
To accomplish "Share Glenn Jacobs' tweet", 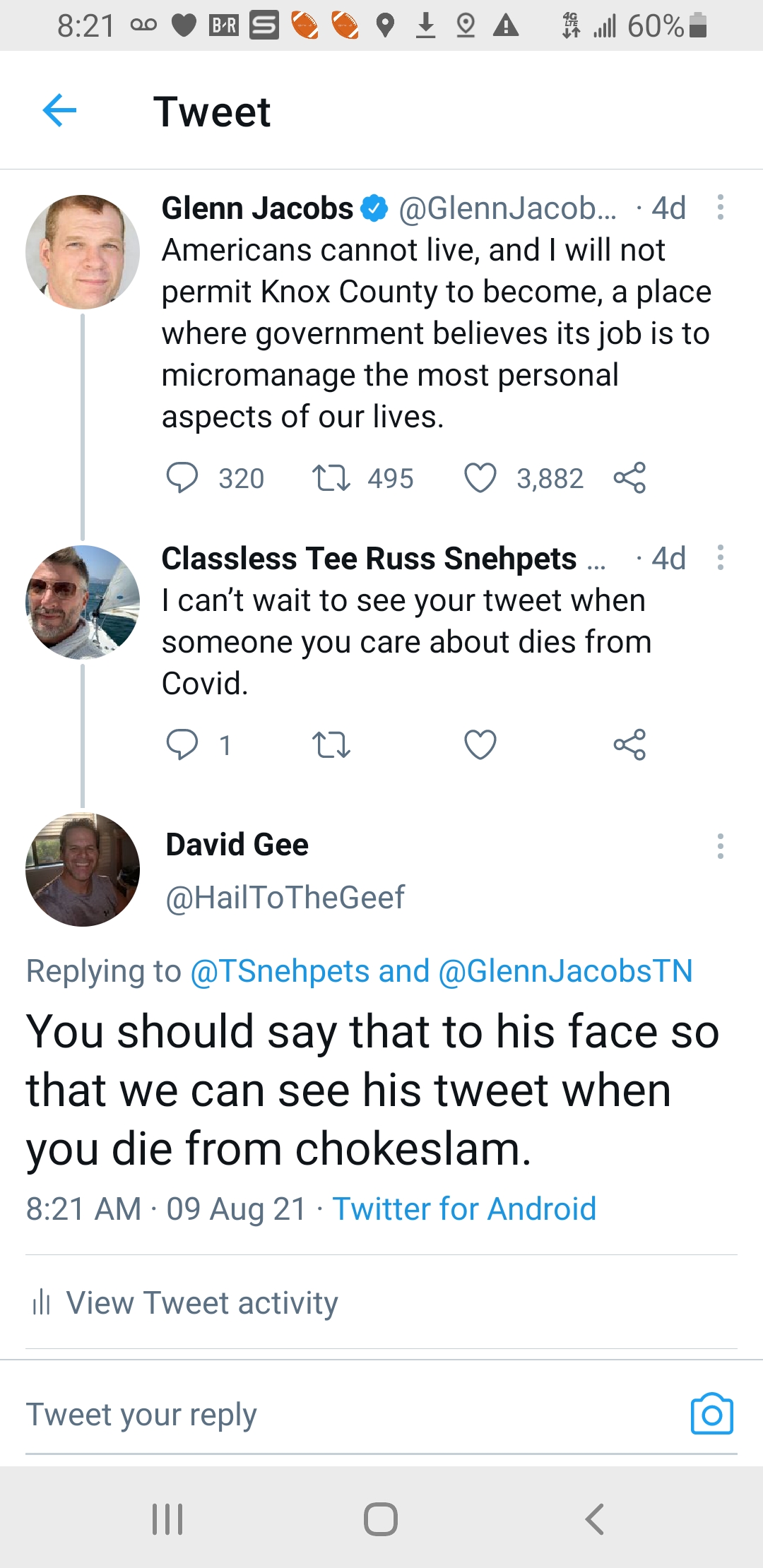I will click(629, 477).
